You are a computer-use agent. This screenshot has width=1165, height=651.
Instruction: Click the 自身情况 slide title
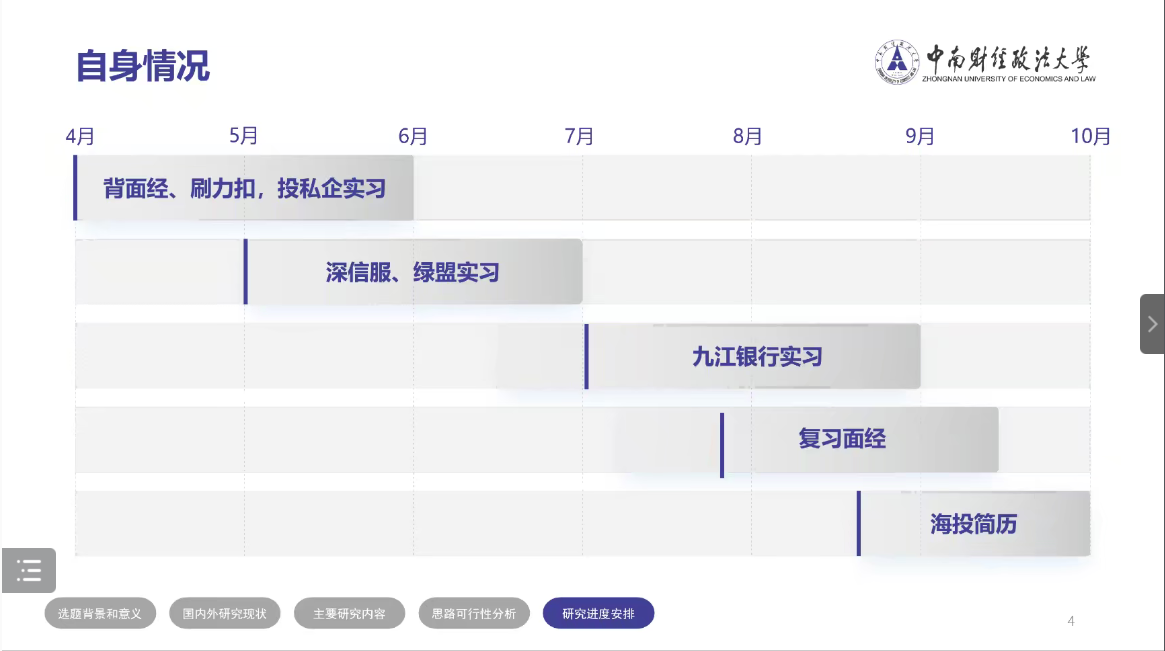tap(143, 66)
